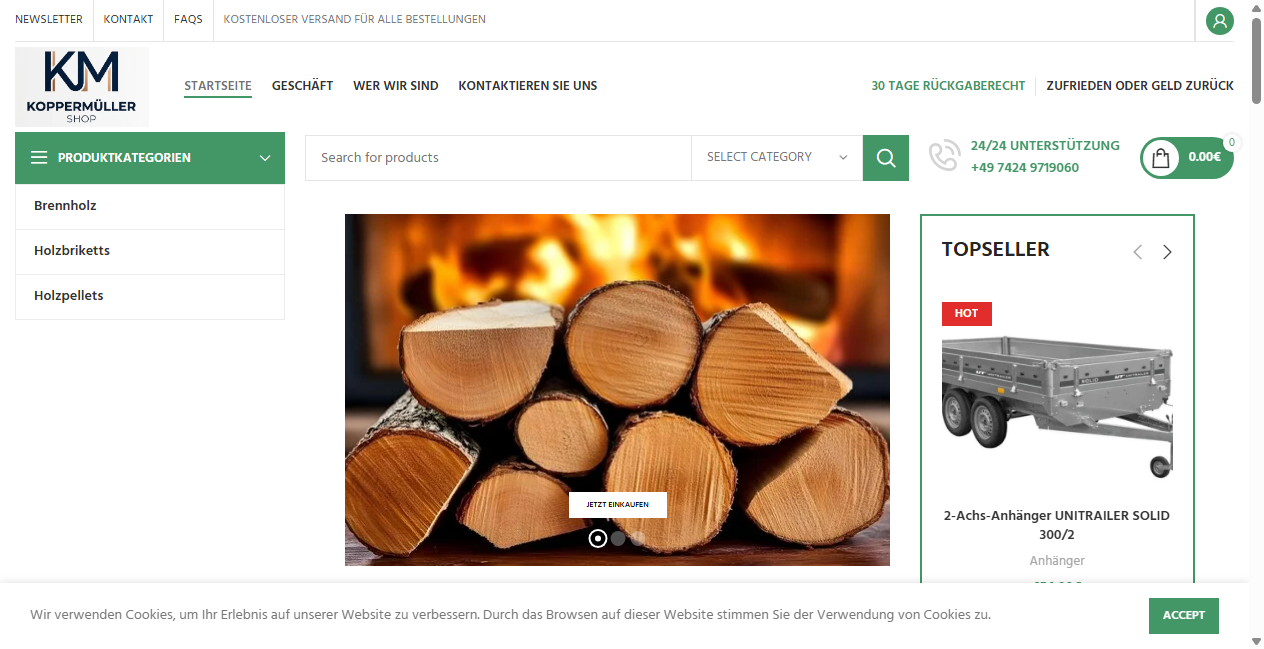
Task: Click the scrollbar down arrow
Action: pos(1256,641)
